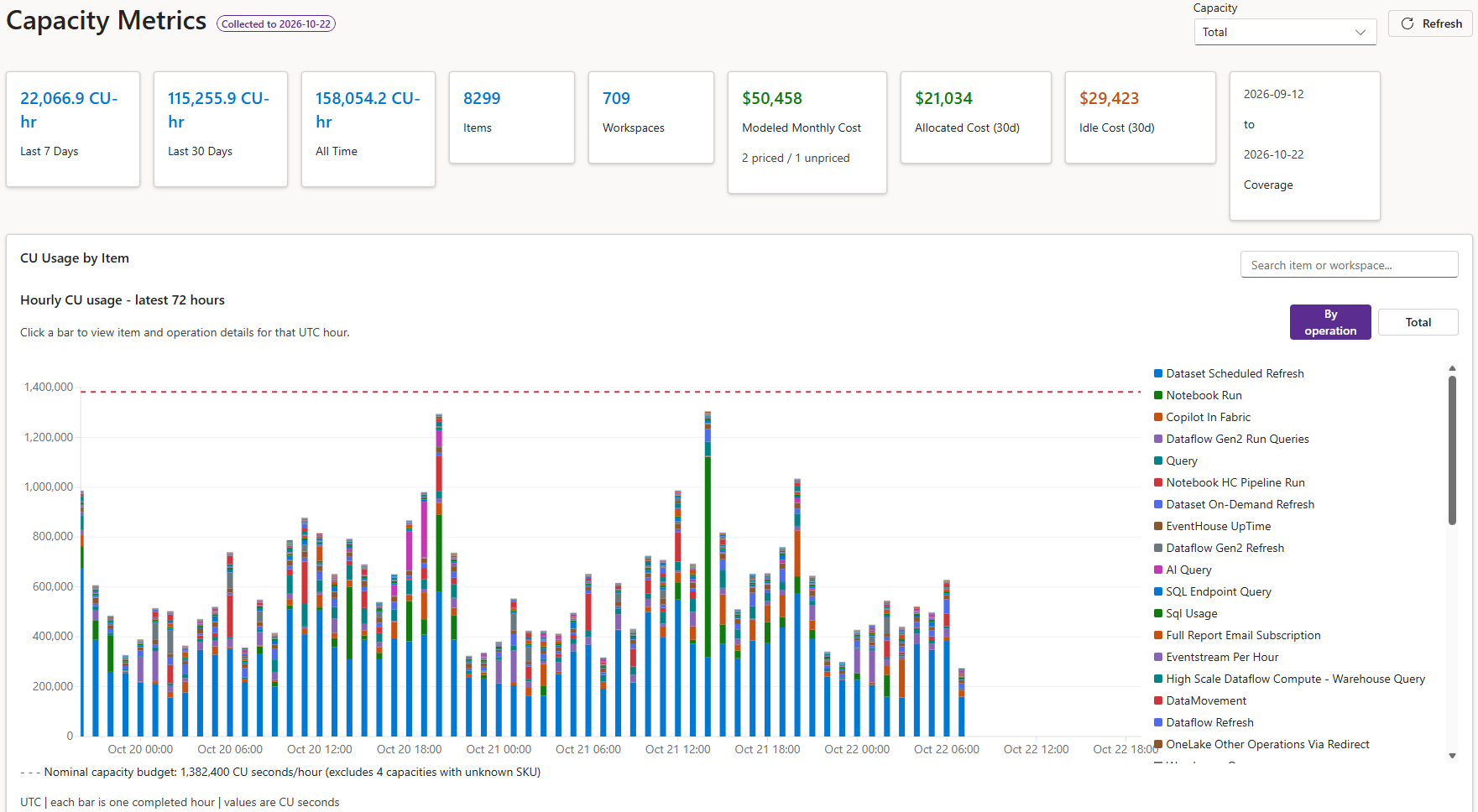The image size is (1478, 812).
Task: Open the Capacity dropdown showing Total
Action: click(x=1285, y=32)
